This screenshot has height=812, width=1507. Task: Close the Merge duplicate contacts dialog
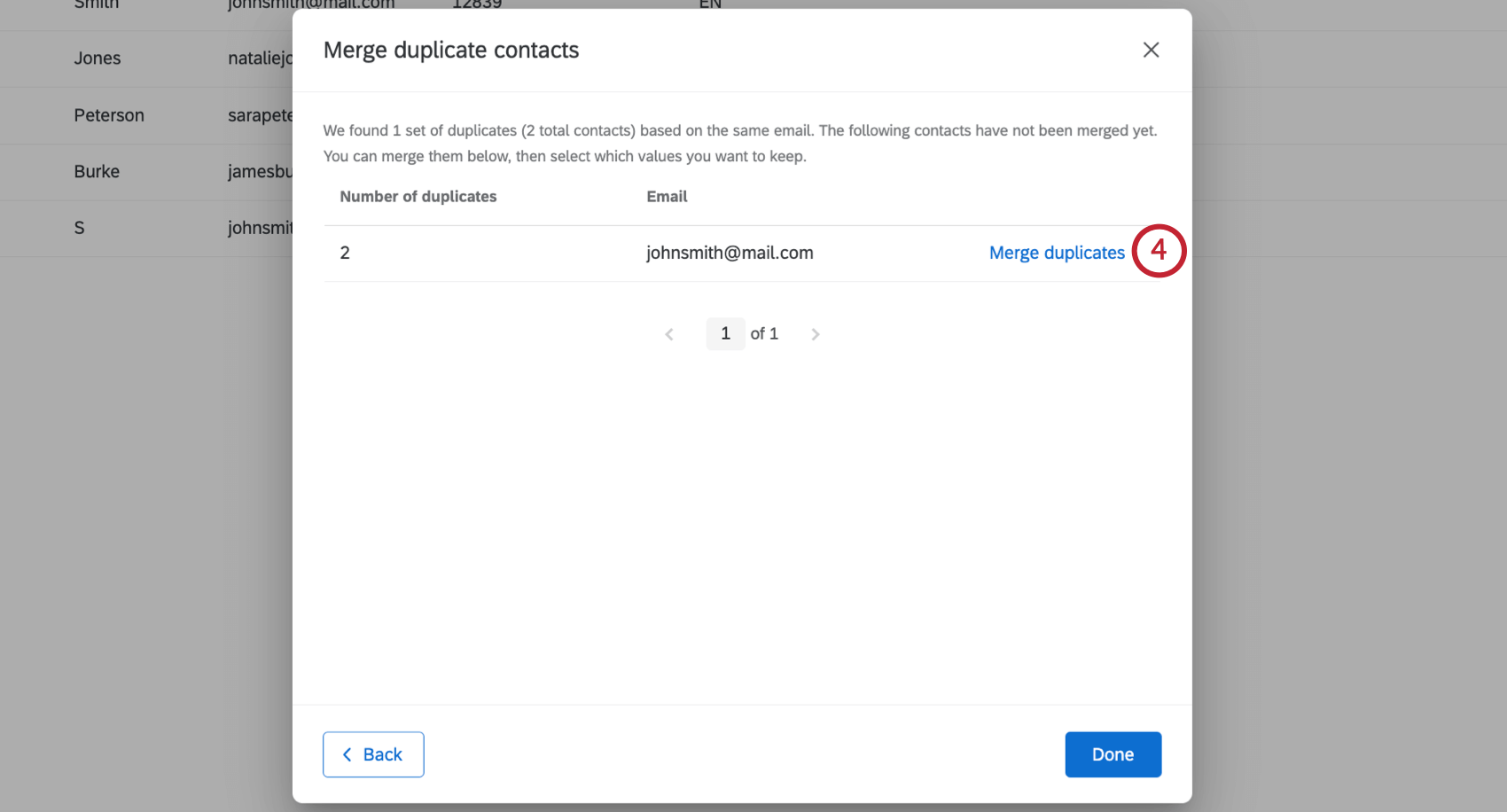[1151, 50]
